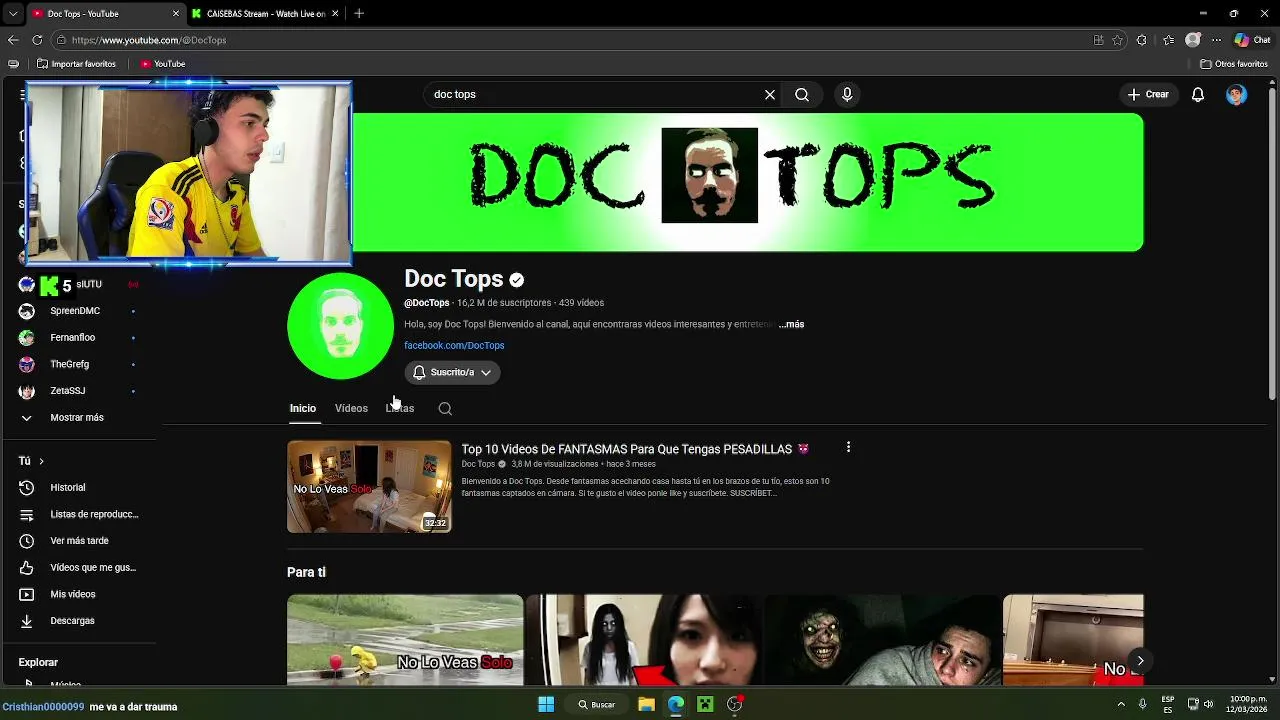
Task: Search within channel magnifier icon
Action: pos(445,408)
